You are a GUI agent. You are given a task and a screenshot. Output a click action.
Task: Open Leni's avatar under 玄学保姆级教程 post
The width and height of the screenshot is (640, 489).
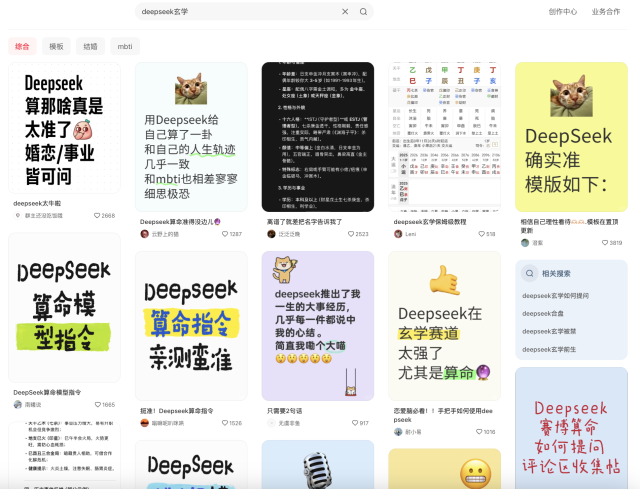pyautogui.click(x=398, y=234)
